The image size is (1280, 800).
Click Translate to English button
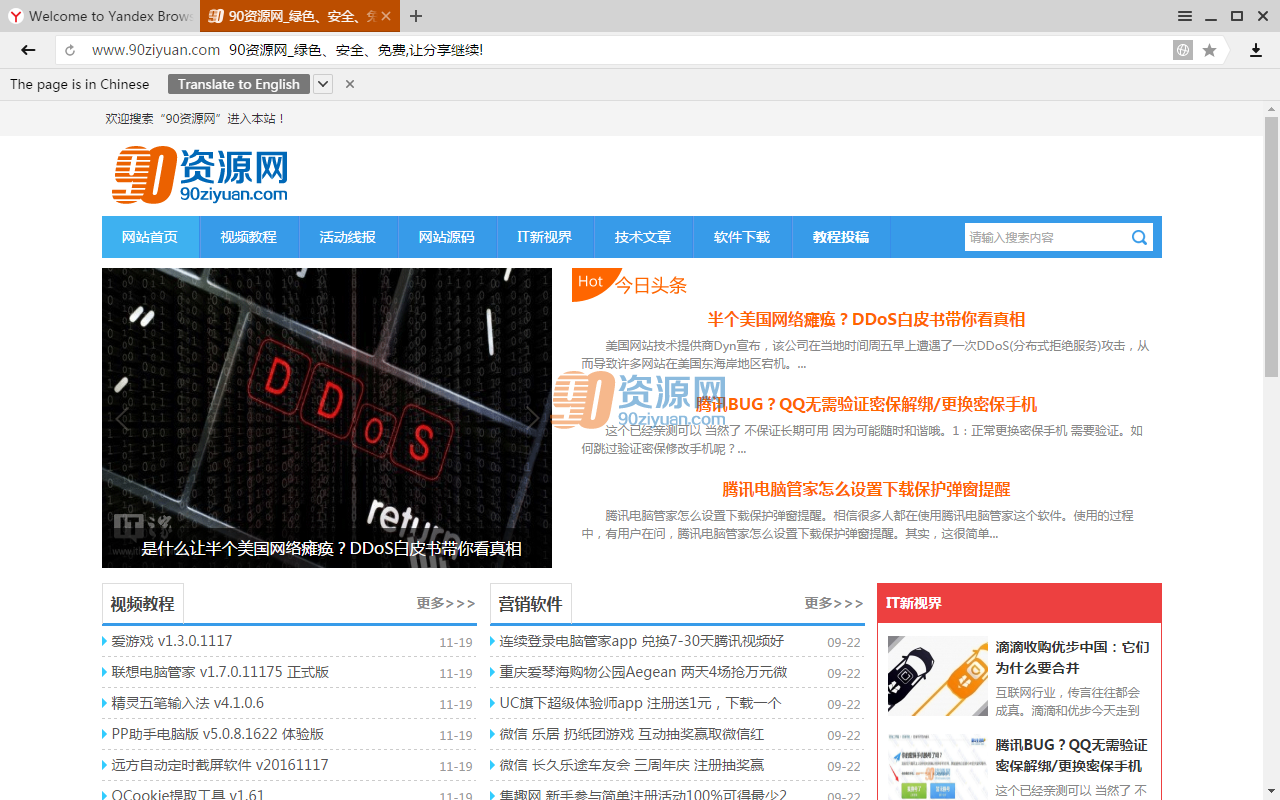pos(239,84)
